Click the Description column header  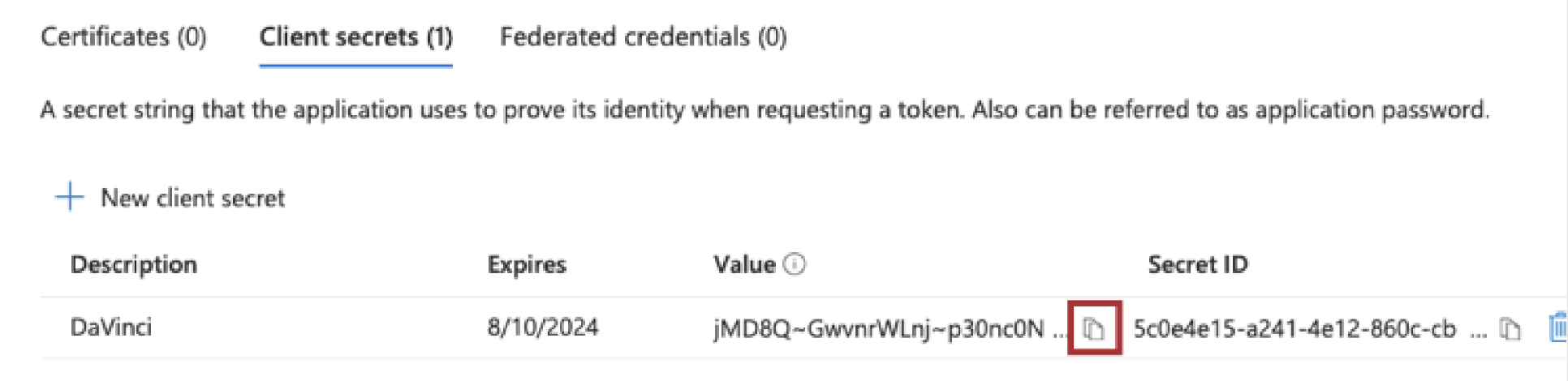[x=134, y=264]
